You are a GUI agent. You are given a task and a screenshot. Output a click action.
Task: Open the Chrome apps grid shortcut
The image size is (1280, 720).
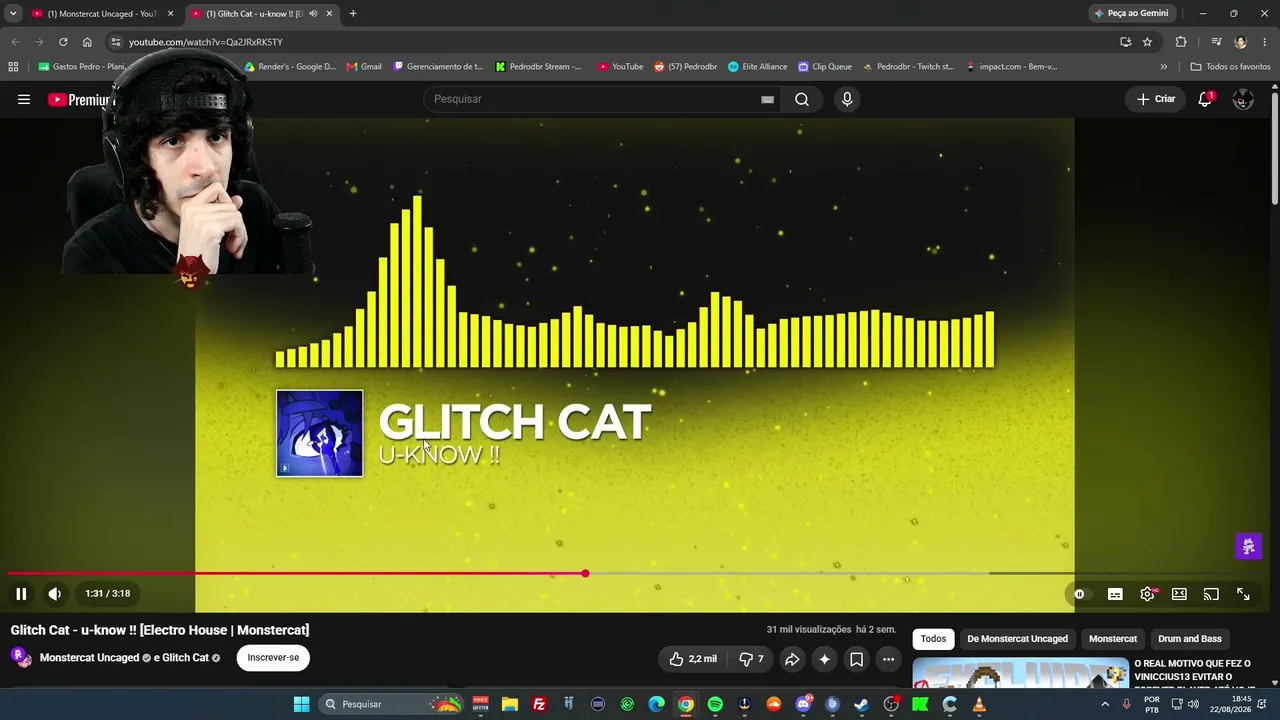click(x=13, y=67)
